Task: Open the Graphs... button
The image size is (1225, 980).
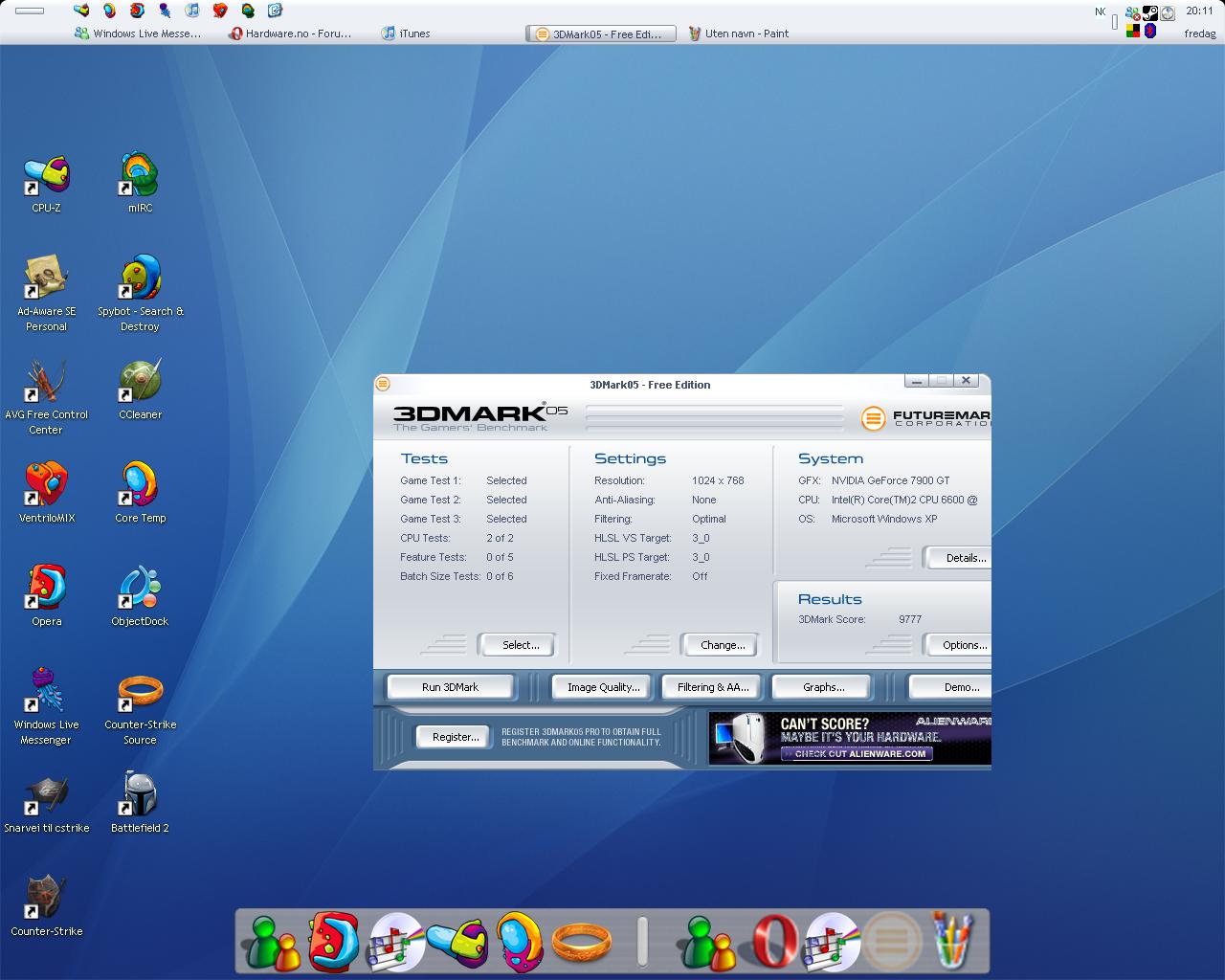Action: [823, 687]
